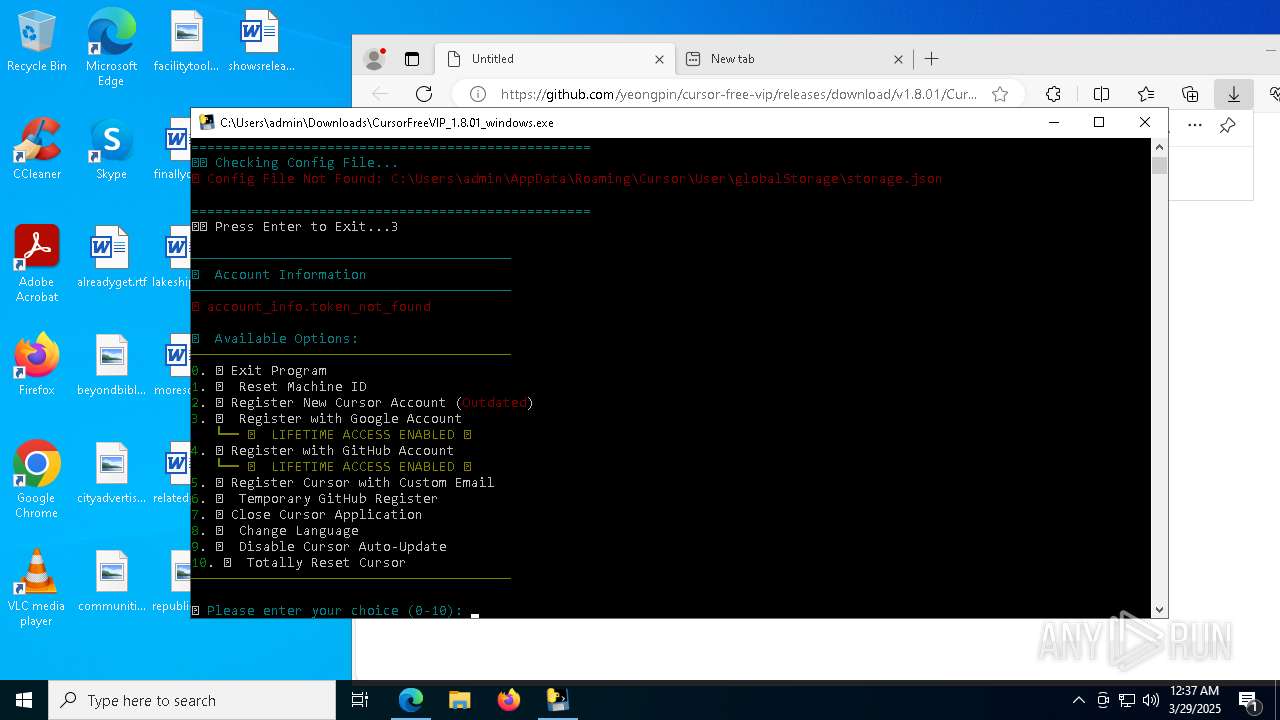Click the 'Reset Machine ID' option text
The width and height of the screenshot is (1280, 720).
click(x=302, y=386)
